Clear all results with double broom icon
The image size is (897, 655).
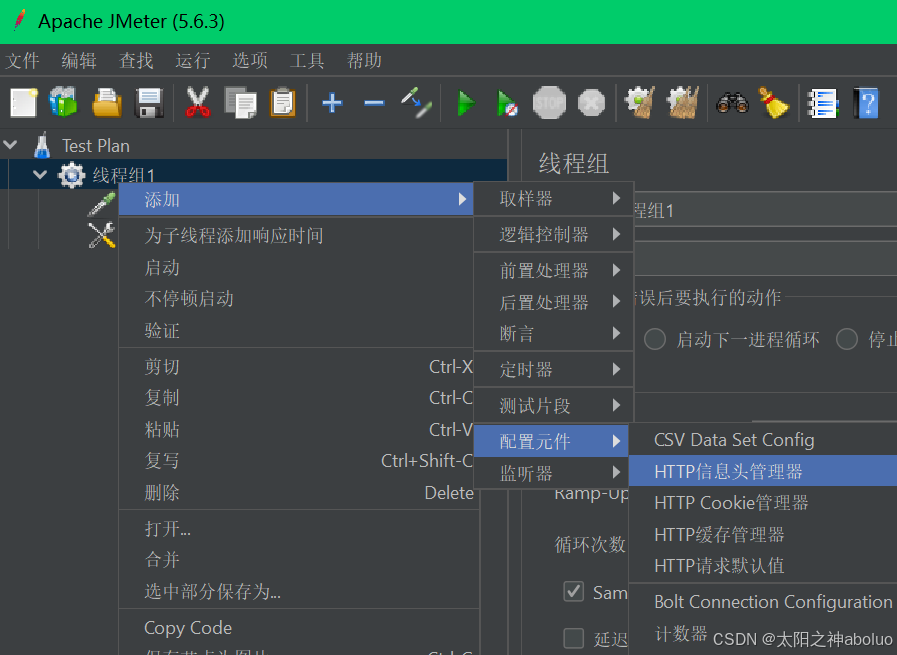tap(683, 102)
